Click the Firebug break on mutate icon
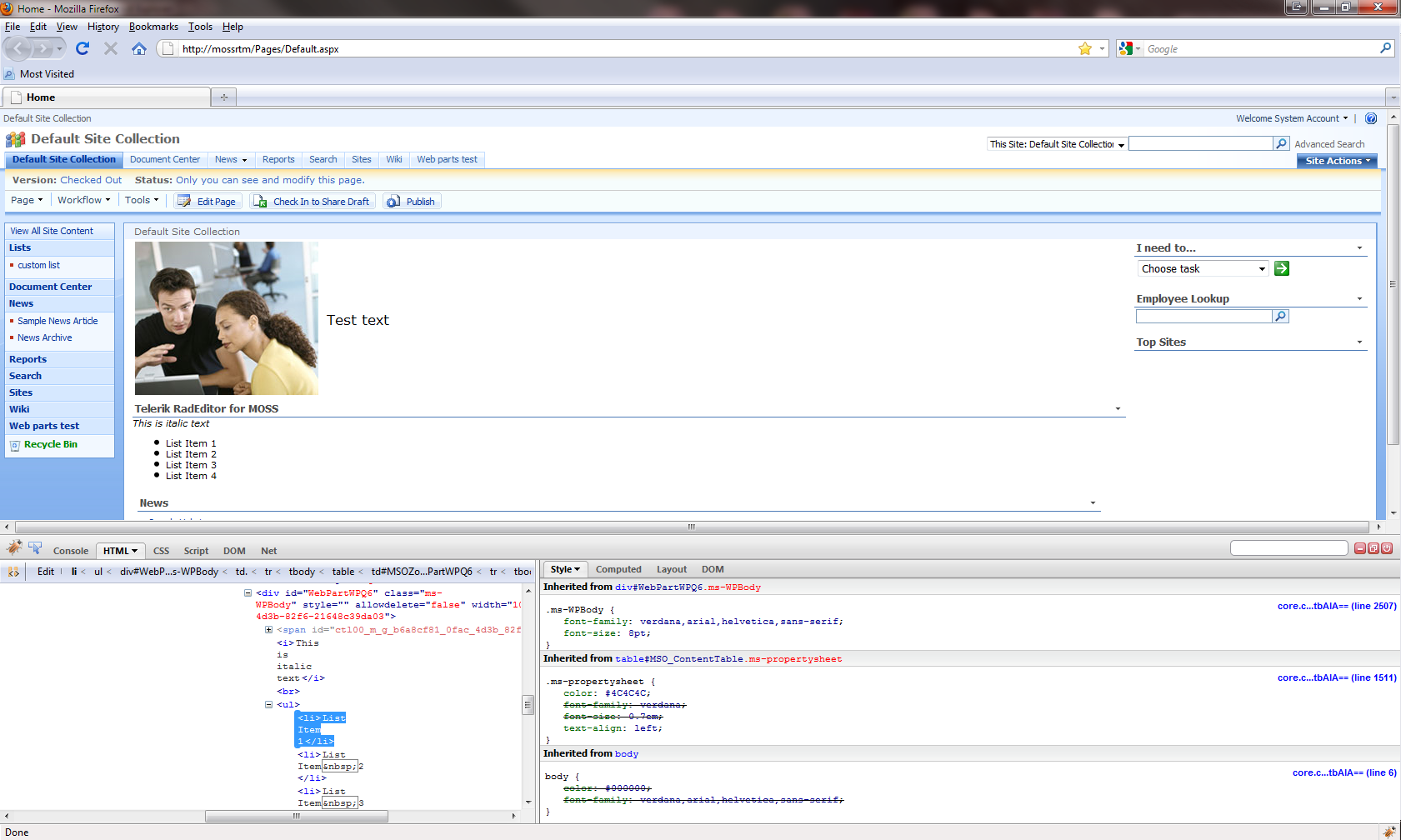This screenshot has width=1401, height=840. 13,572
